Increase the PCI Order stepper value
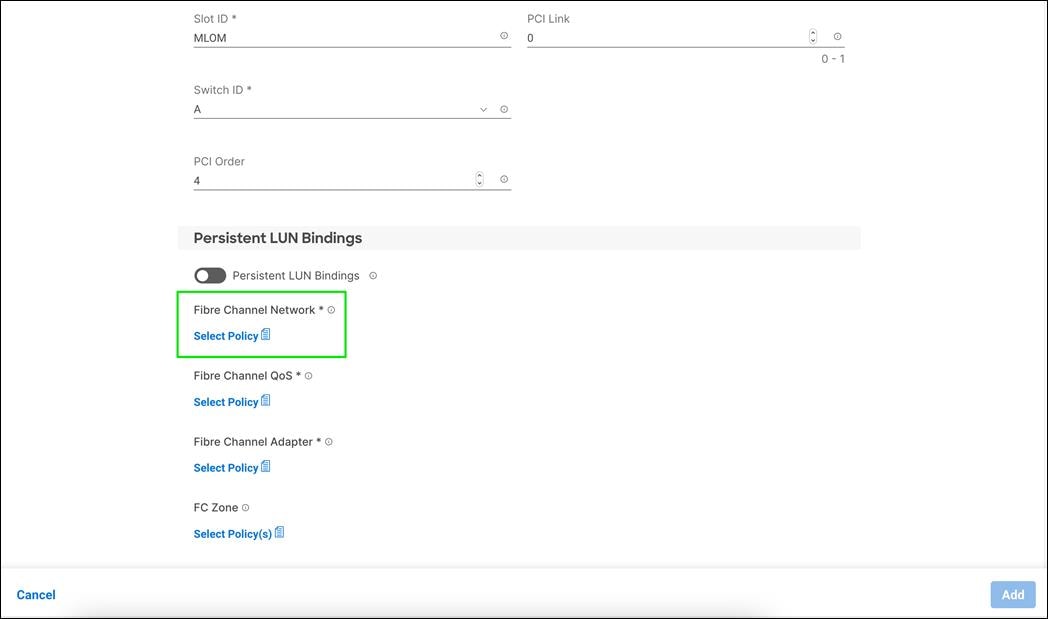The image size is (1048, 619). click(479, 175)
